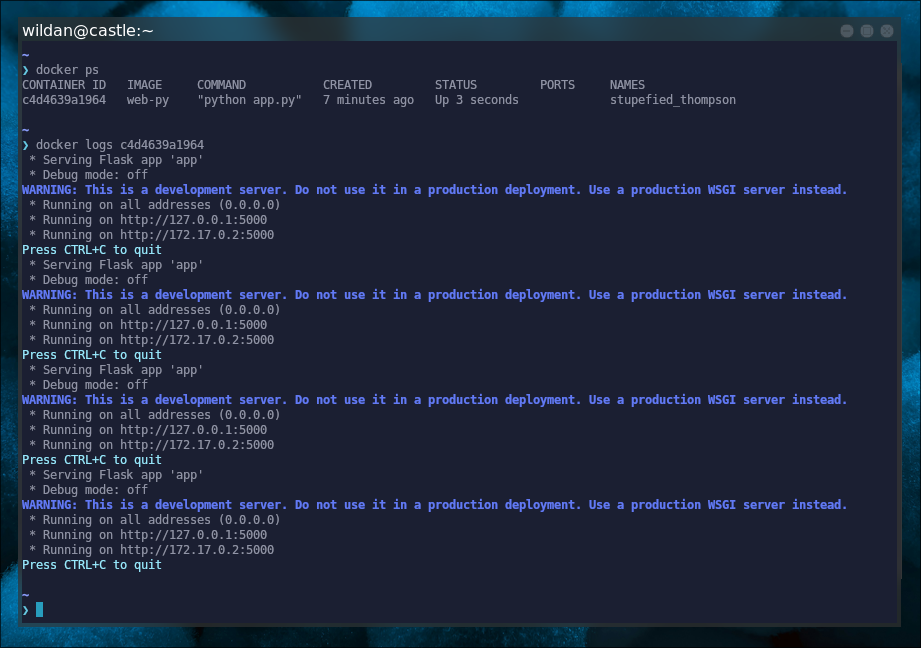The height and width of the screenshot is (648, 921).
Task: Maximize the terminal window
Action: coord(867,31)
